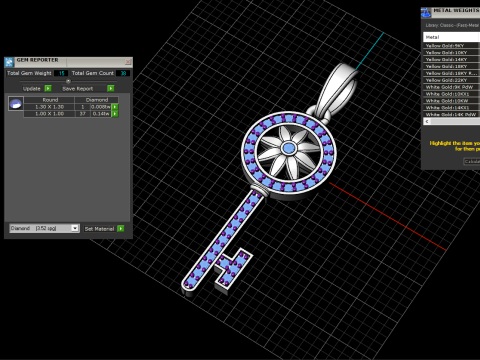
Task: Click the metal list scroll-left arrow
Action: 427,122
